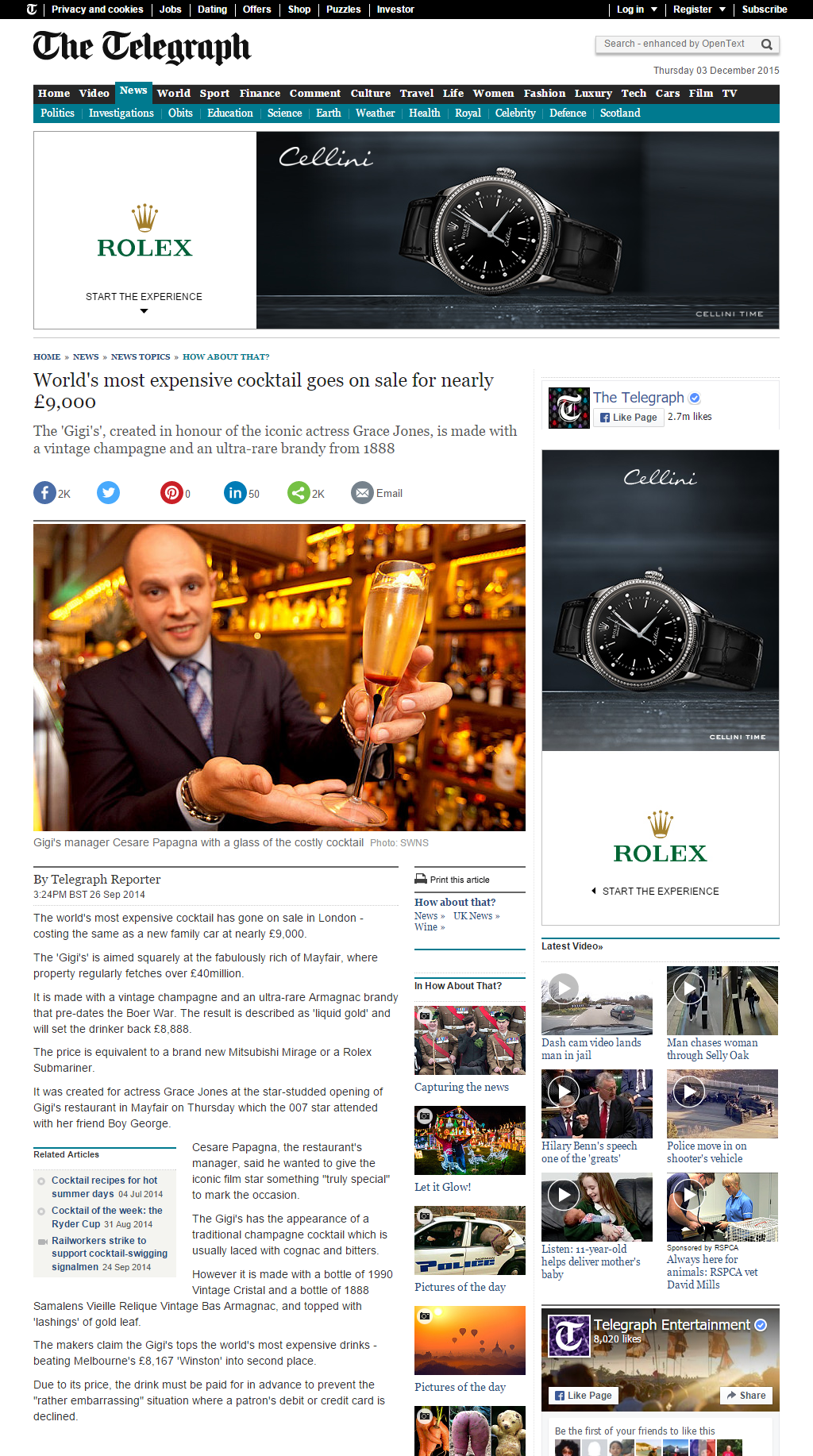The width and height of the screenshot is (813, 1456).
Task: Focus the OpenText search field
Action: tap(677, 44)
